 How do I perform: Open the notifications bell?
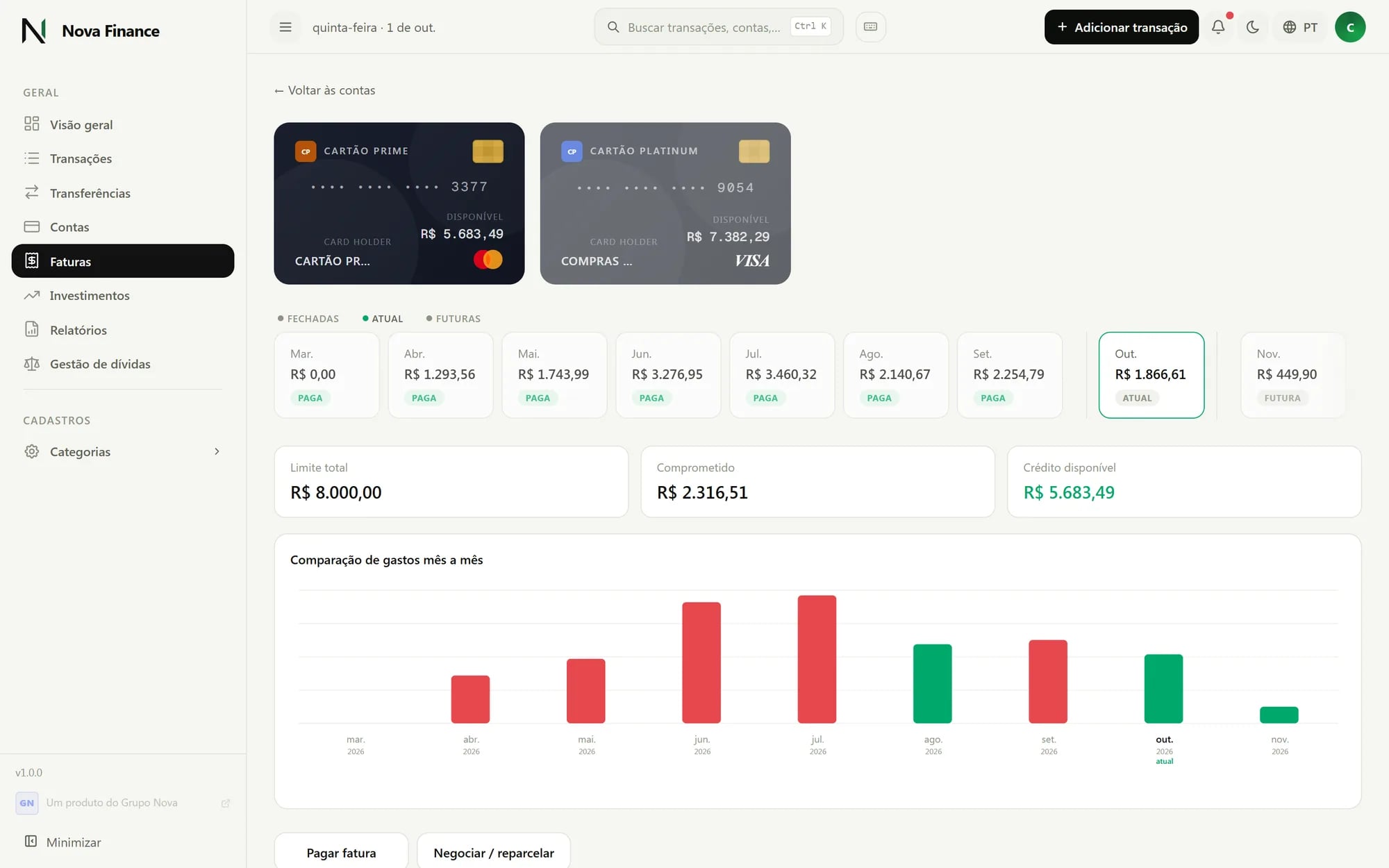tap(1218, 27)
